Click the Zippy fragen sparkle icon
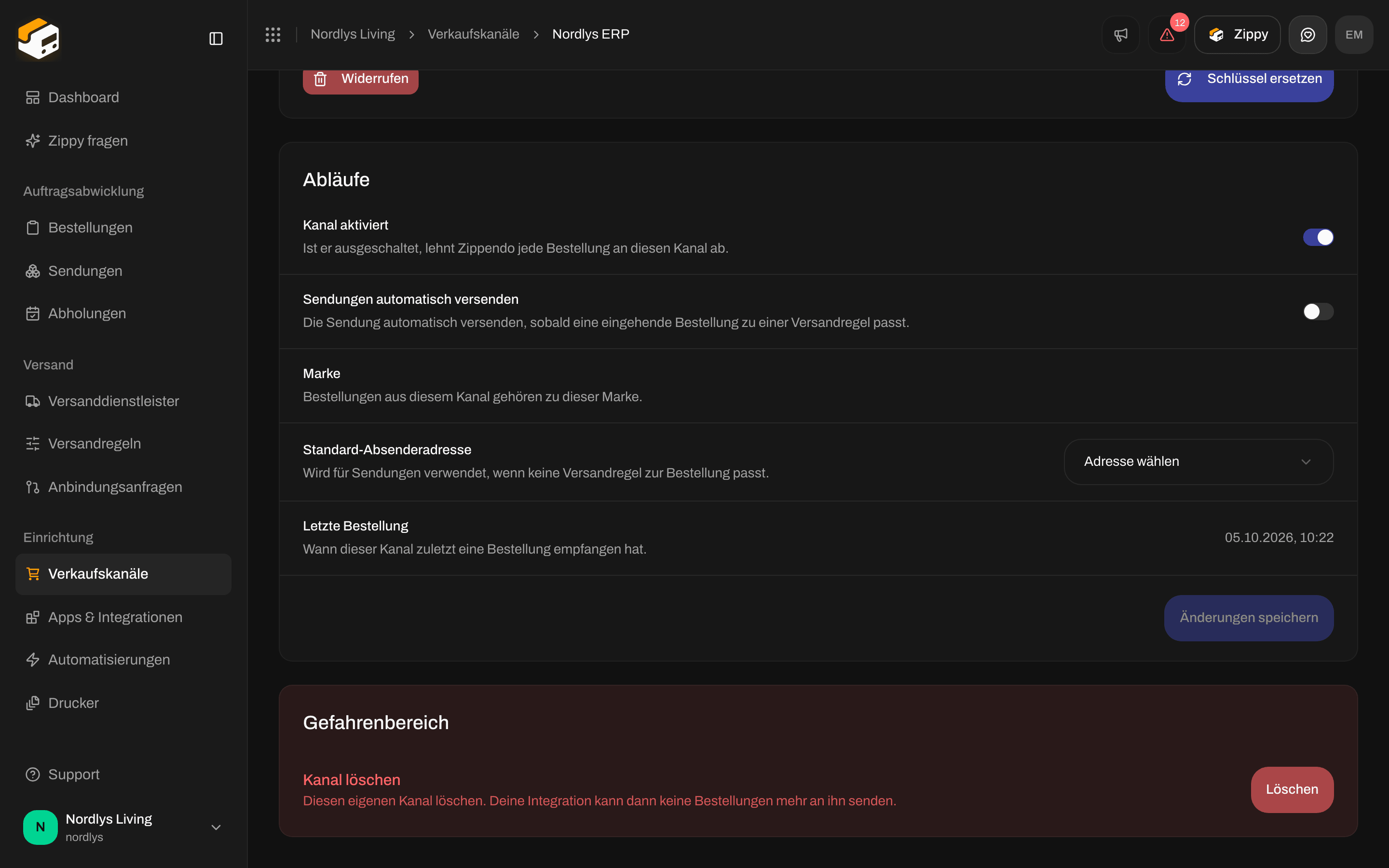 (x=33, y=141)
